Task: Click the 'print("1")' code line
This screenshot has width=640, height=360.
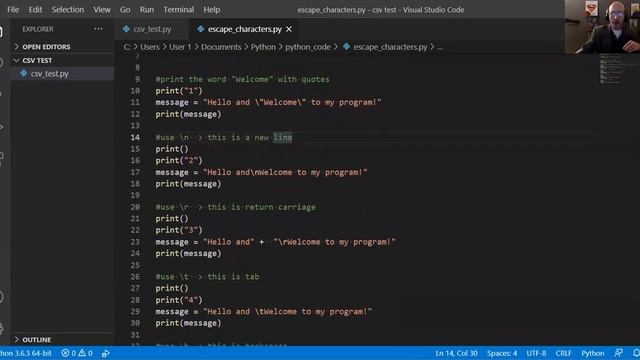Action: 179,91
